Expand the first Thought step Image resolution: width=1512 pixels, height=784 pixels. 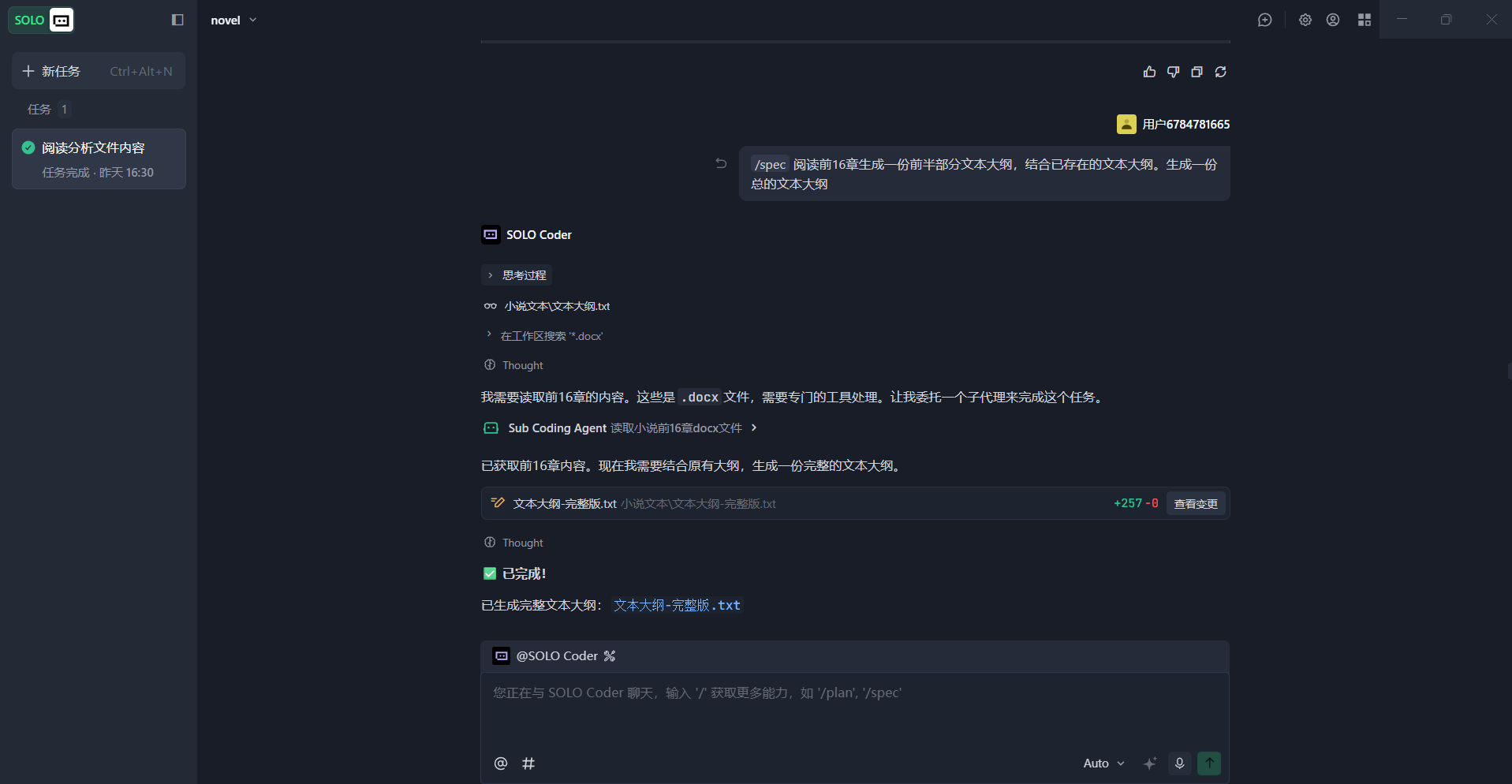[x=513, y=365]
